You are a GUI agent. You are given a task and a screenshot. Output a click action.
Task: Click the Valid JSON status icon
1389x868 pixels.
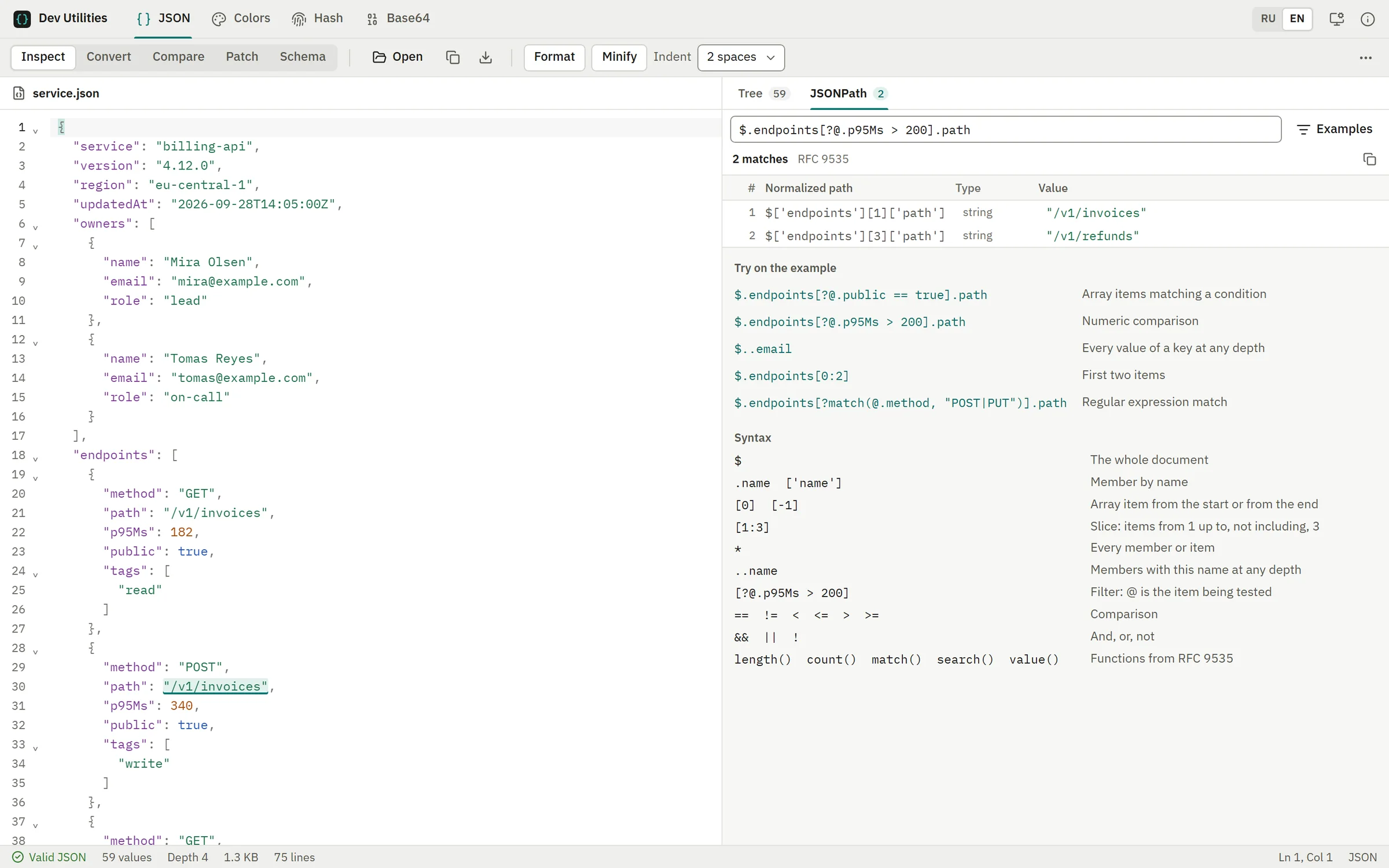pos(18,857)
